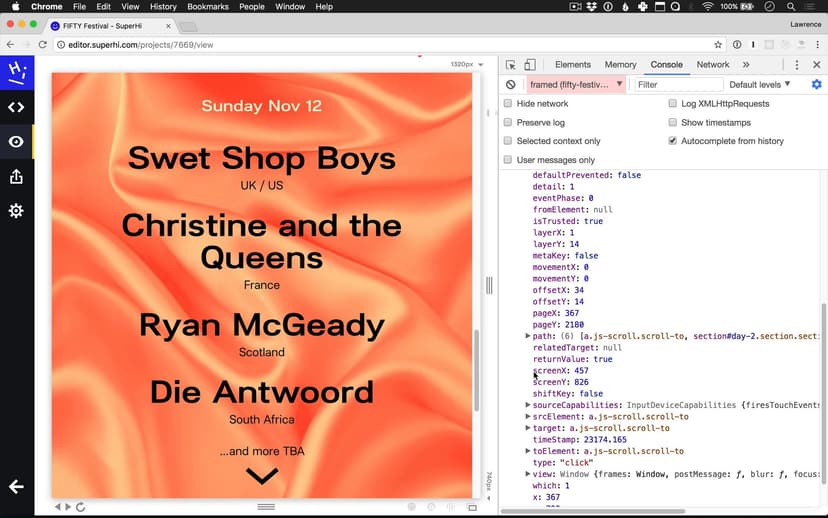Enable the Hide network checkbox
This screenshot has height=518, width=828.
(x=508, y=104)
